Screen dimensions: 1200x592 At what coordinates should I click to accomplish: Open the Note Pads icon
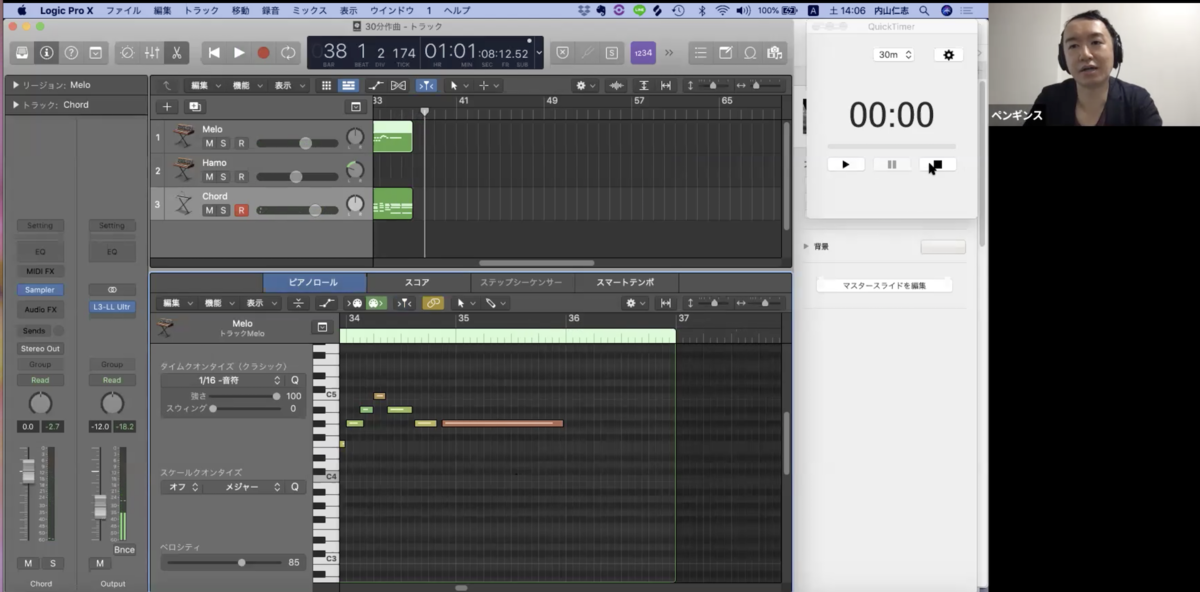tap(726, 52)
